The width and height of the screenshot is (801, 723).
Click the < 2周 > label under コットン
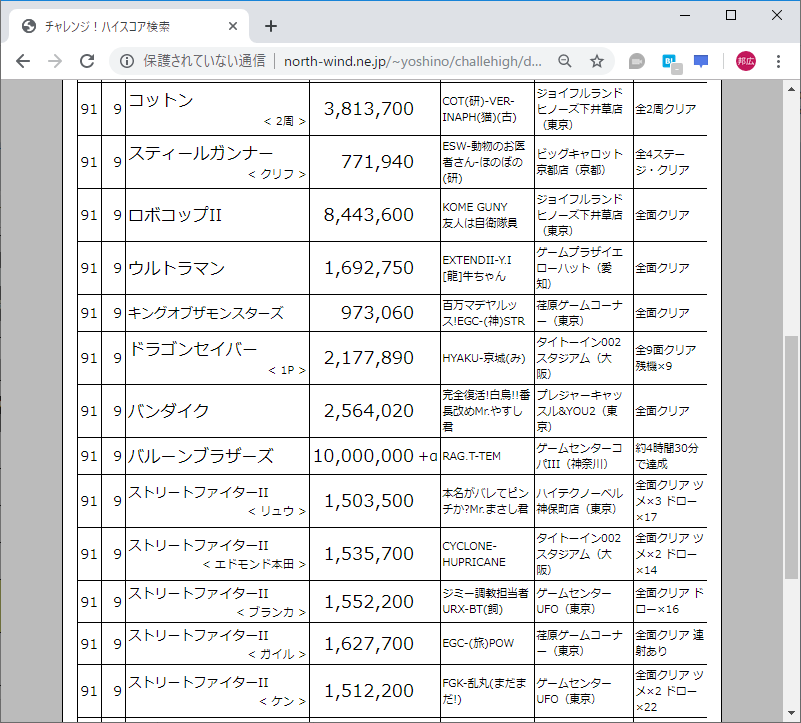point(285,122)
